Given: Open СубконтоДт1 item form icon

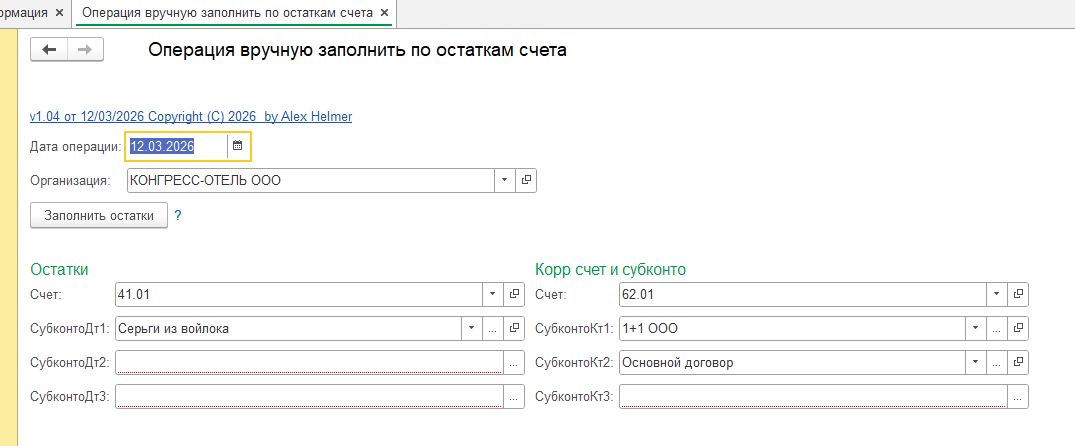Looking at the screenshot, I should [515, 328].
